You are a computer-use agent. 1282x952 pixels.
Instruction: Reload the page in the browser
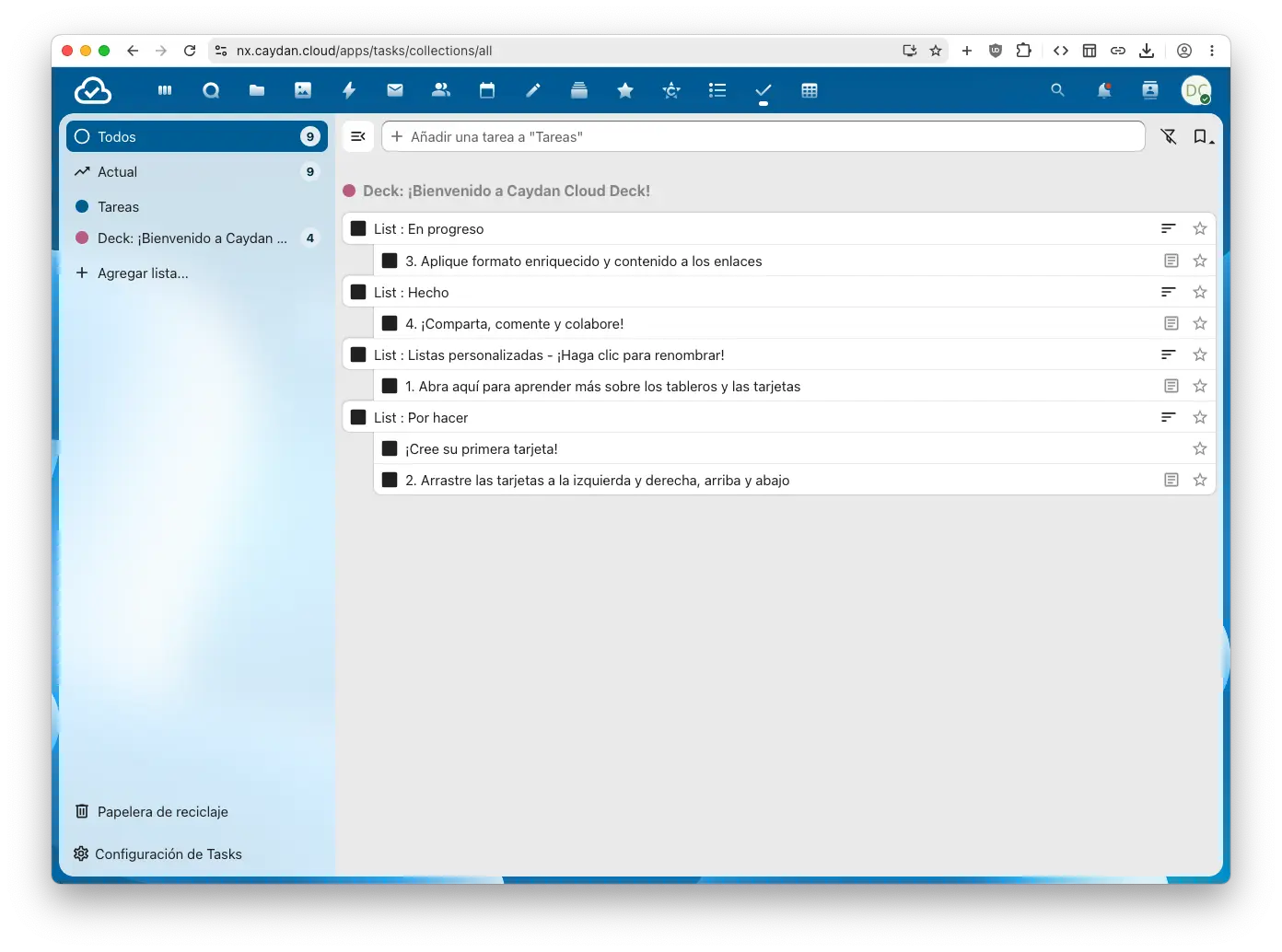click(x=190, y=51)
